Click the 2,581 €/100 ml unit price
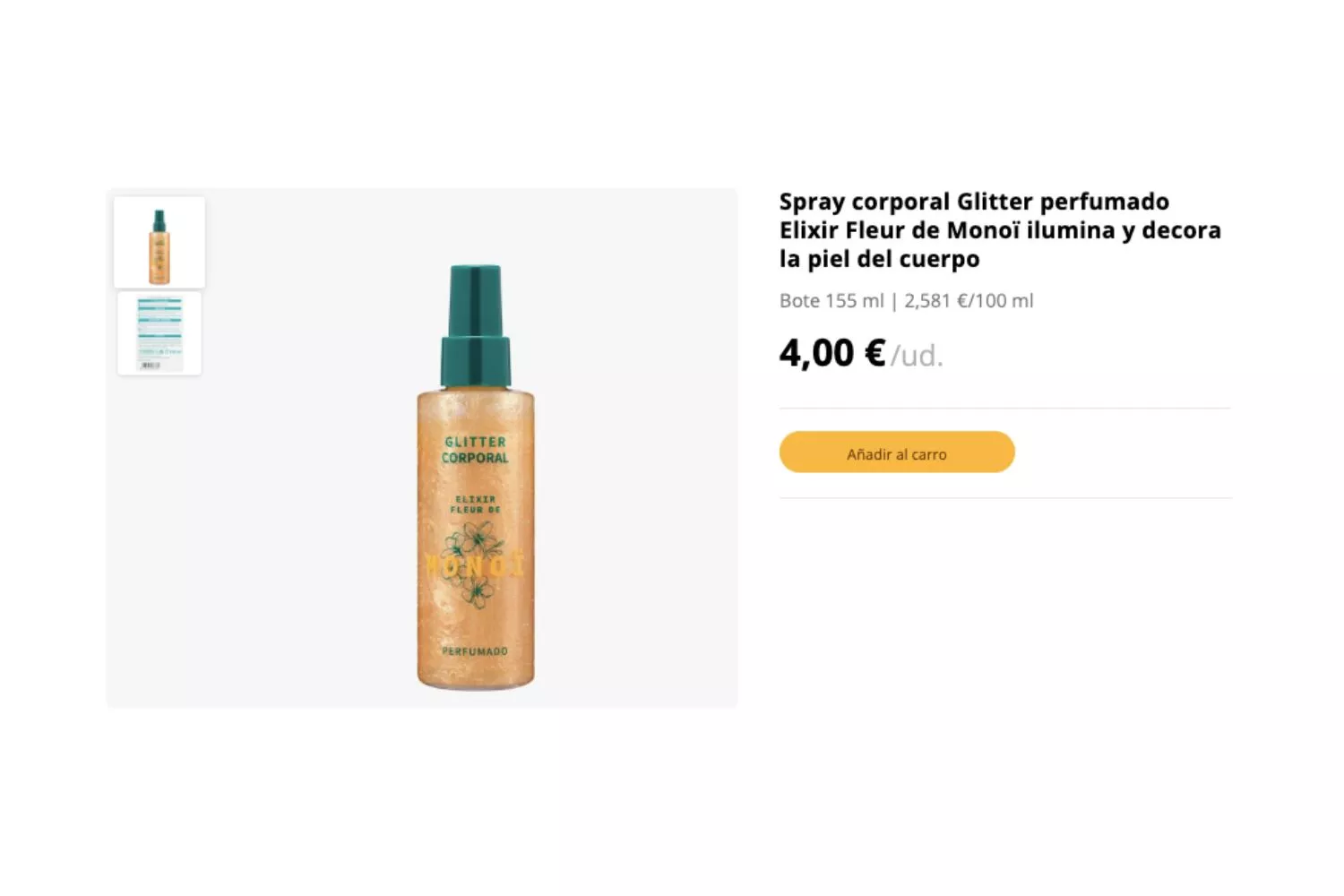1344x896 pixels. [x=969, y=301]
